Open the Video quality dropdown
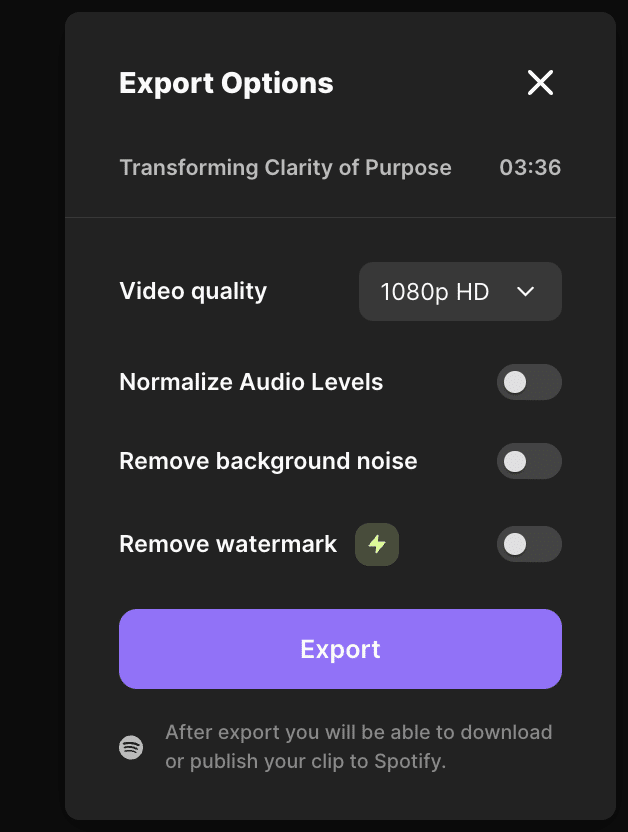 (x=460, y=292)
